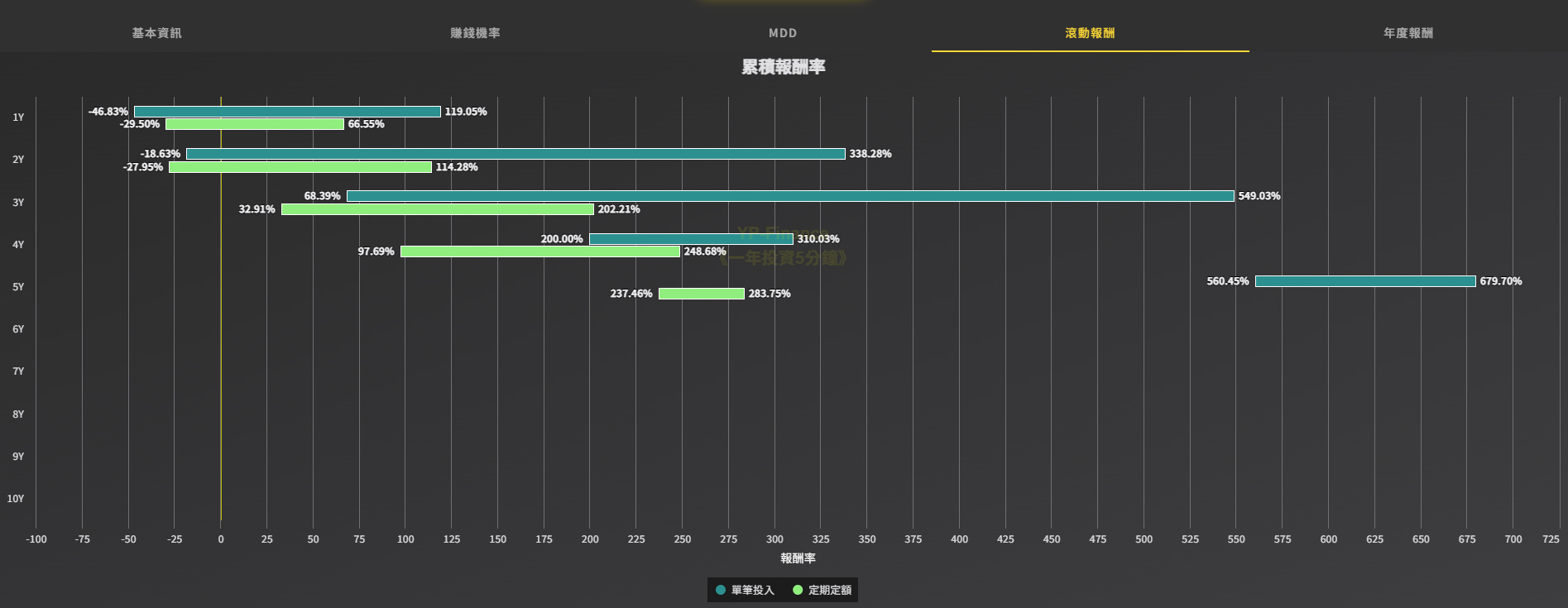Switch to the 賺錢機率 tab
This screenshot has width=1568, height=608.
[475, 33]
